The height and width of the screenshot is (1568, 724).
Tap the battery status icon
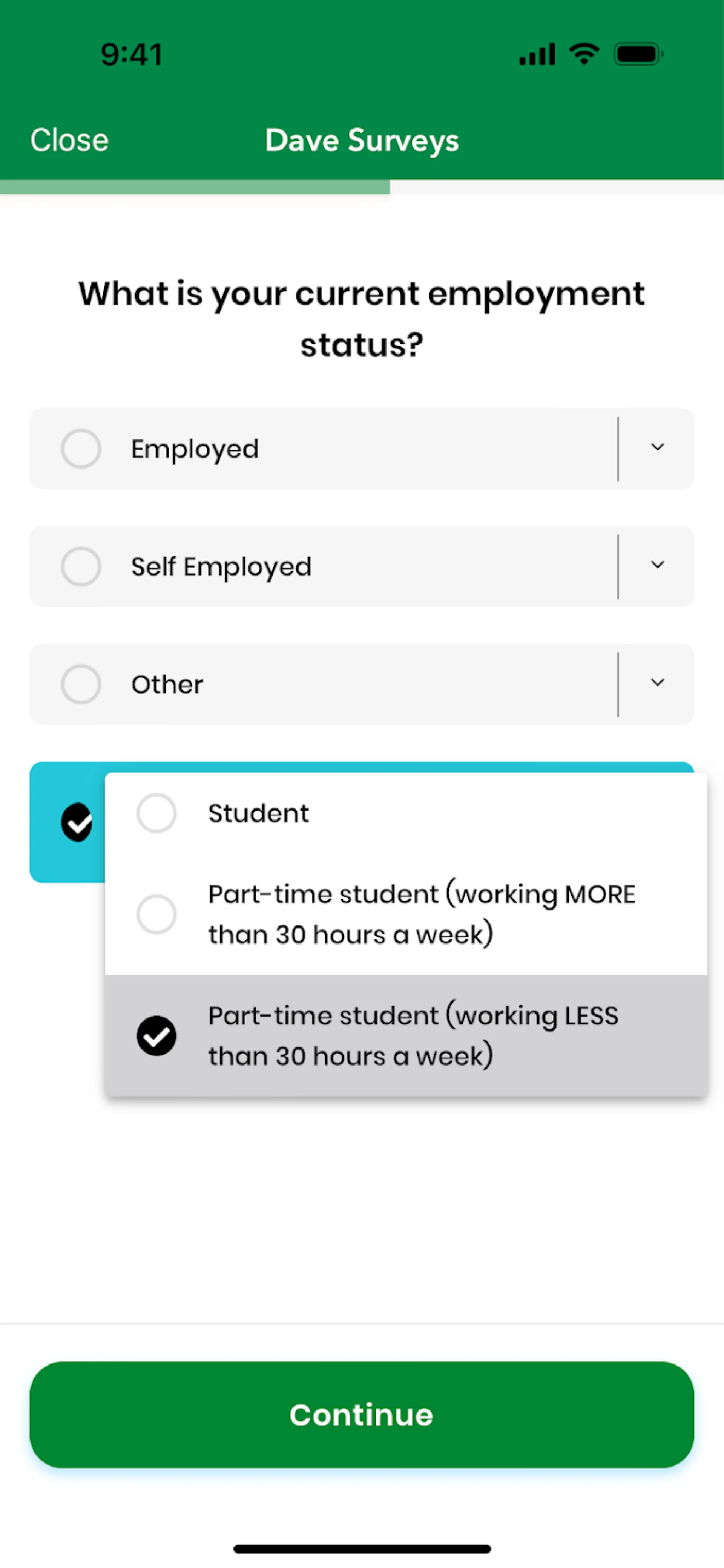(x=638, y=54)
